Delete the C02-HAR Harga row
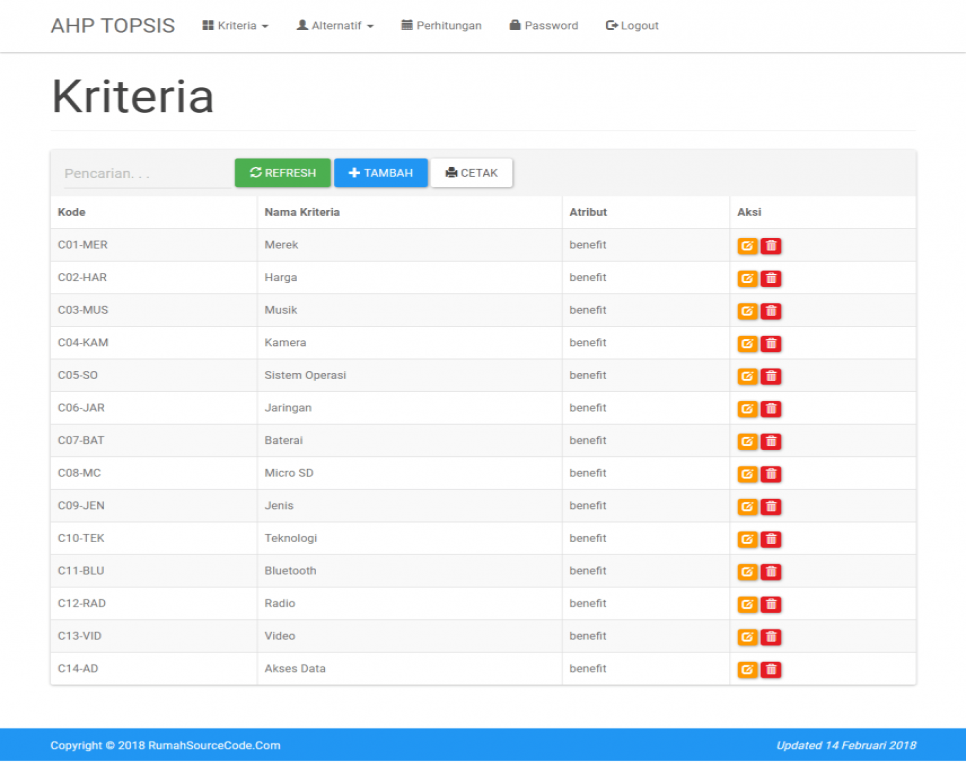 click(771, 279)
